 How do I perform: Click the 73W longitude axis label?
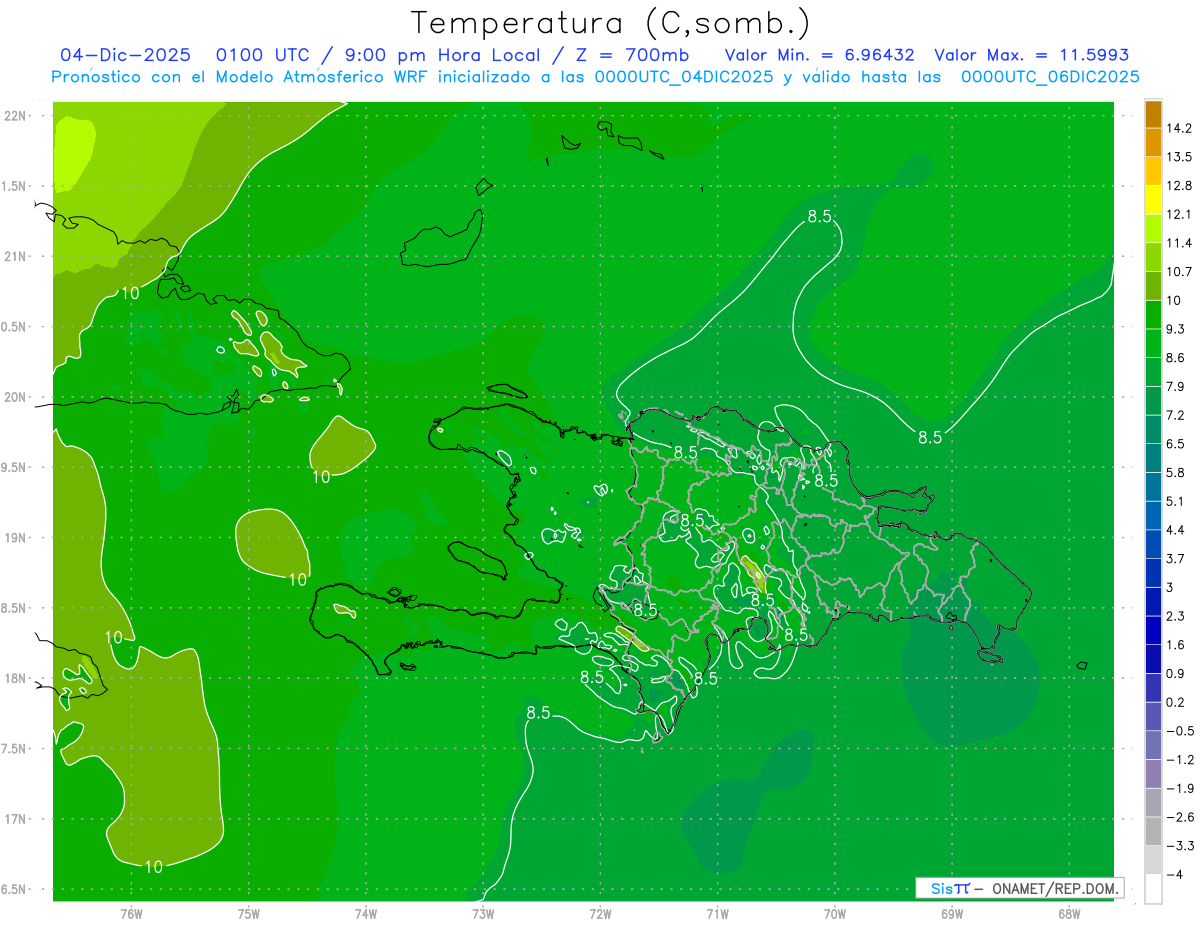(x=483, y=913)
